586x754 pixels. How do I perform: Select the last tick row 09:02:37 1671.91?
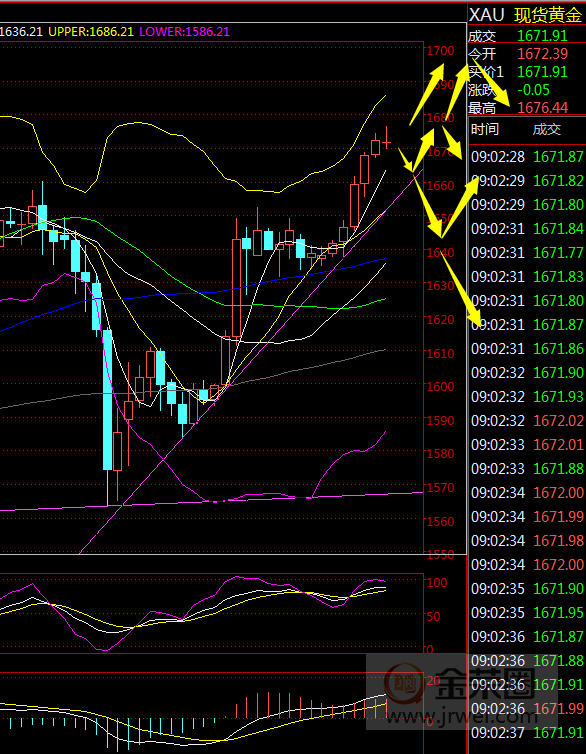coord(527,732)
